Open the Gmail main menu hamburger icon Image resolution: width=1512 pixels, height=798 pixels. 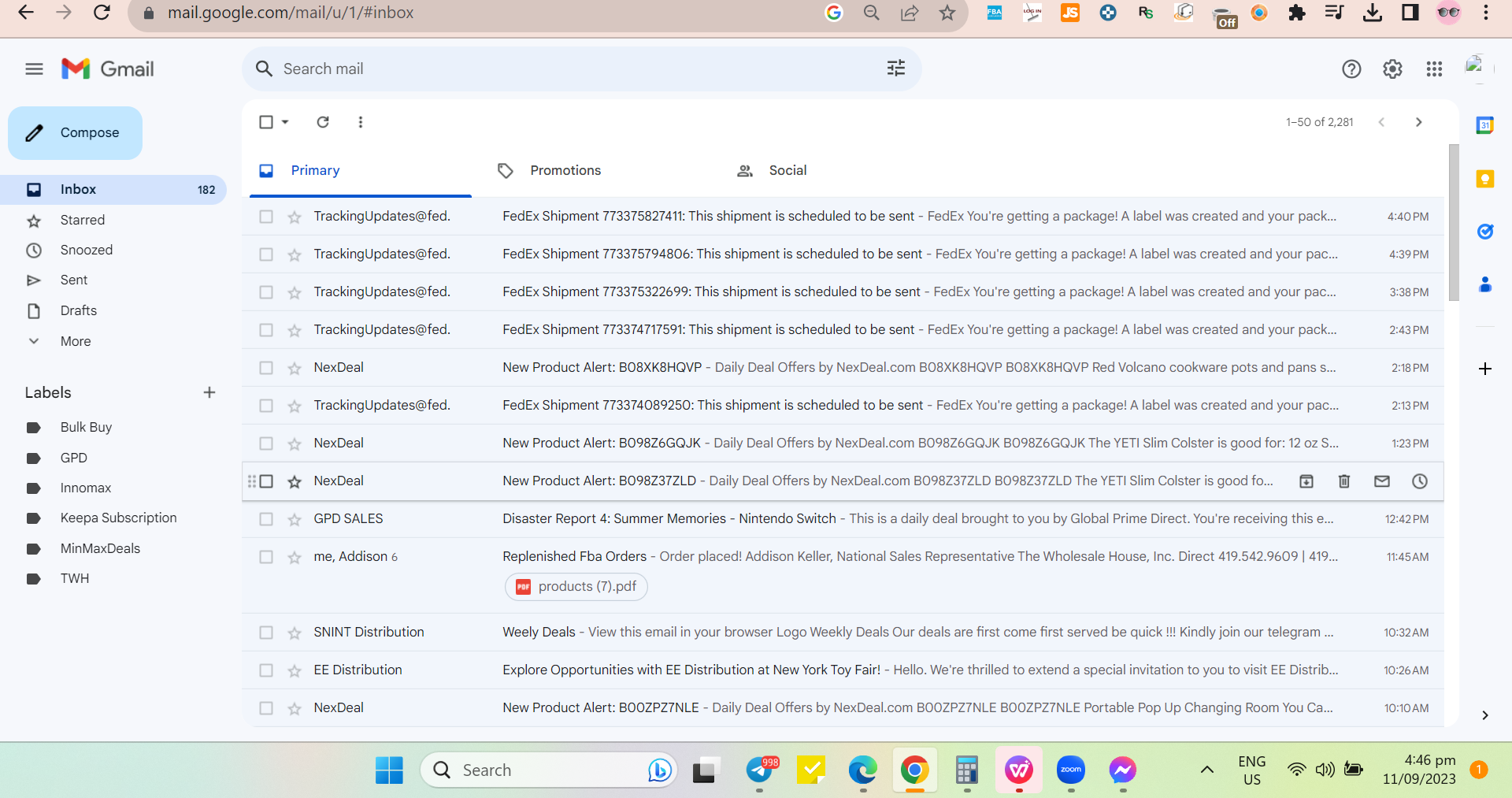(34, 69)
